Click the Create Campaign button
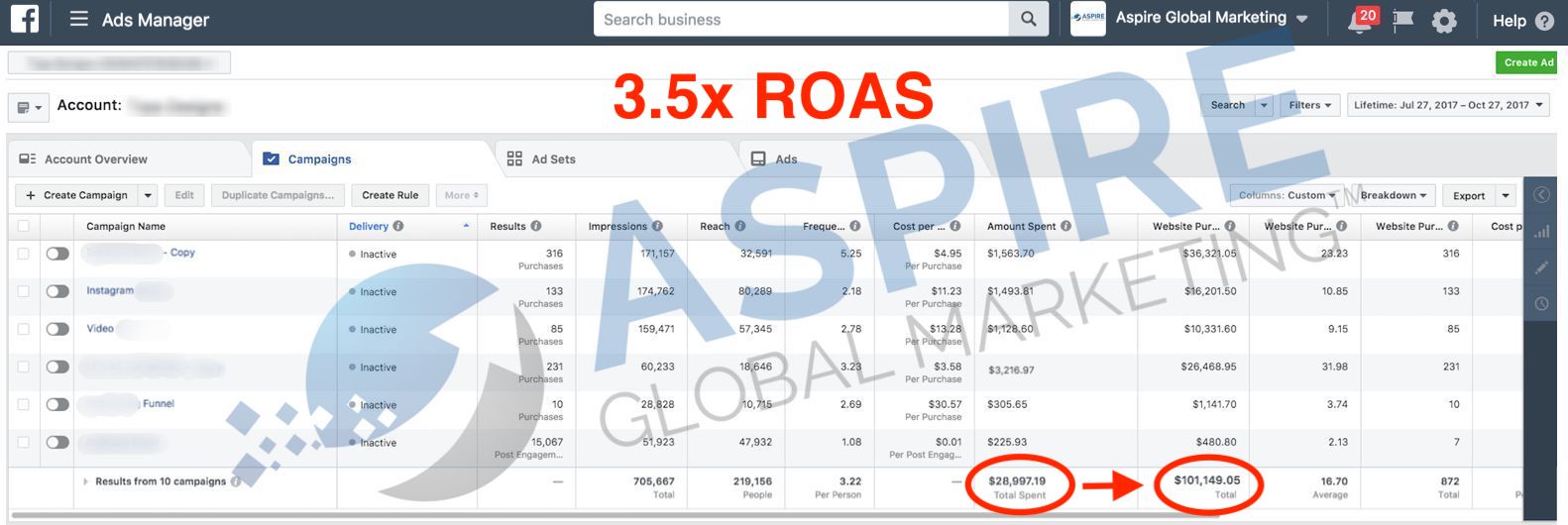1568x525 pixels. tap(76, 195)
